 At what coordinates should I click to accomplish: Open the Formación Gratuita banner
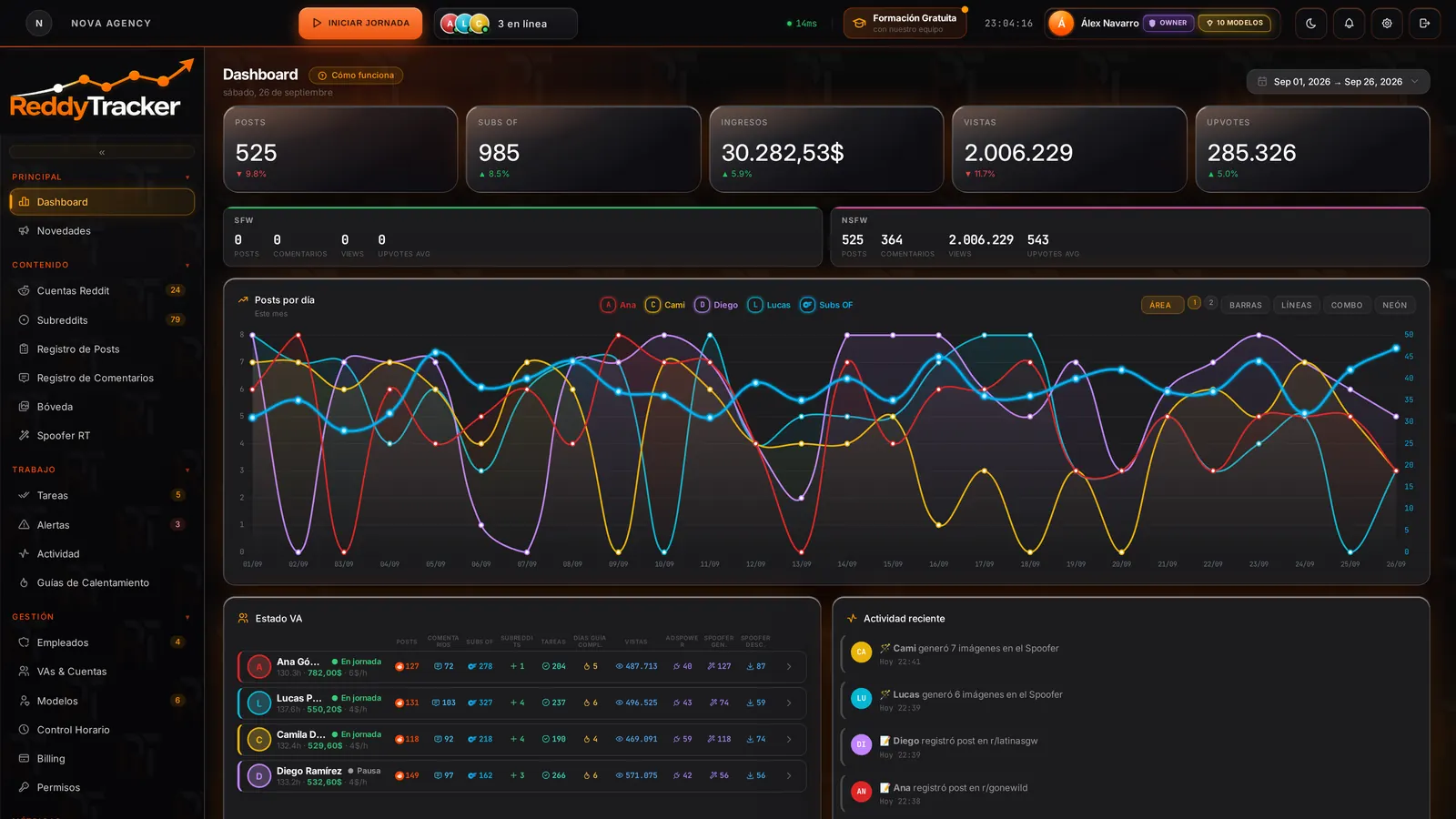905,24
